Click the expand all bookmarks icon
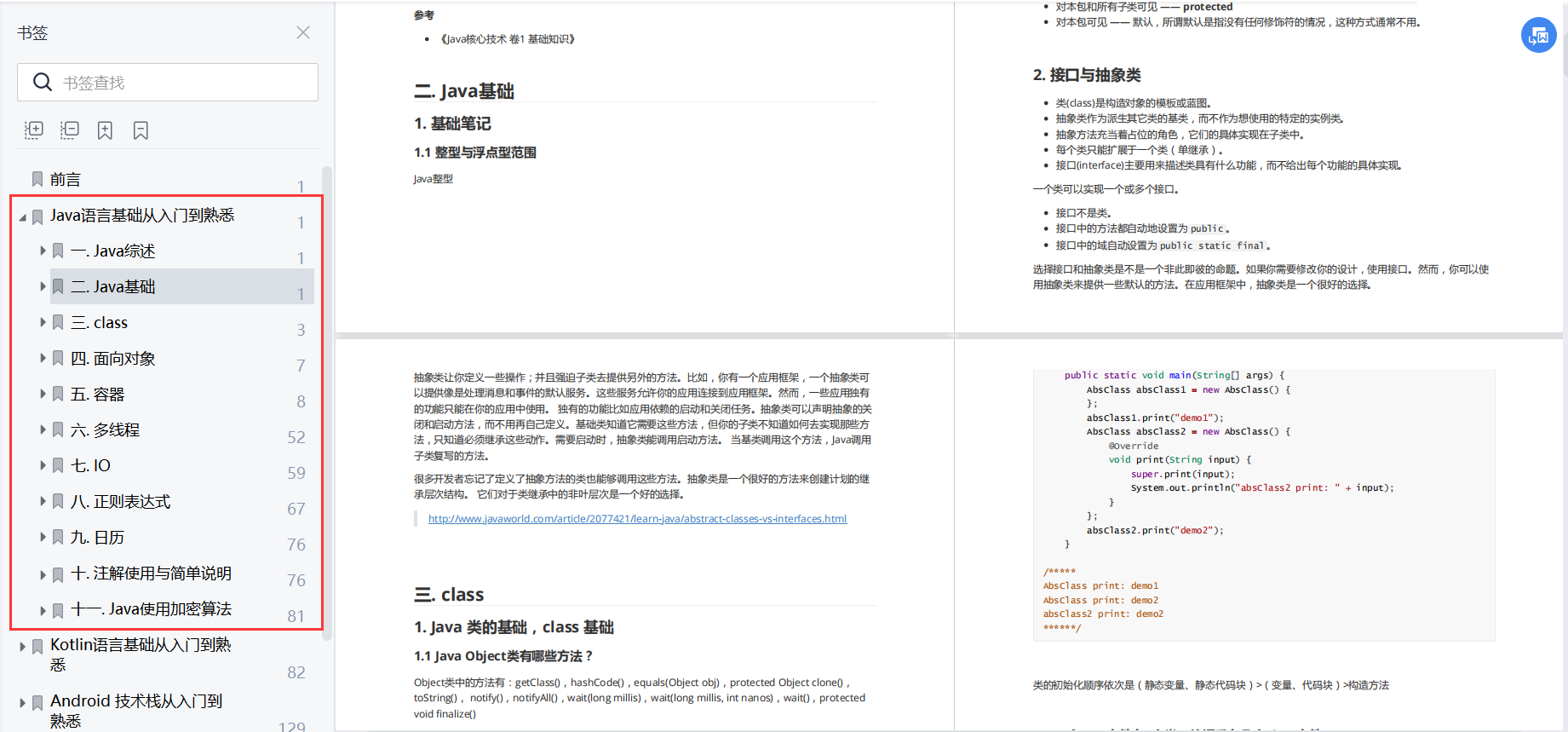Image resolution: width=1568 pixels, height=732 pixels. point(34,130)
